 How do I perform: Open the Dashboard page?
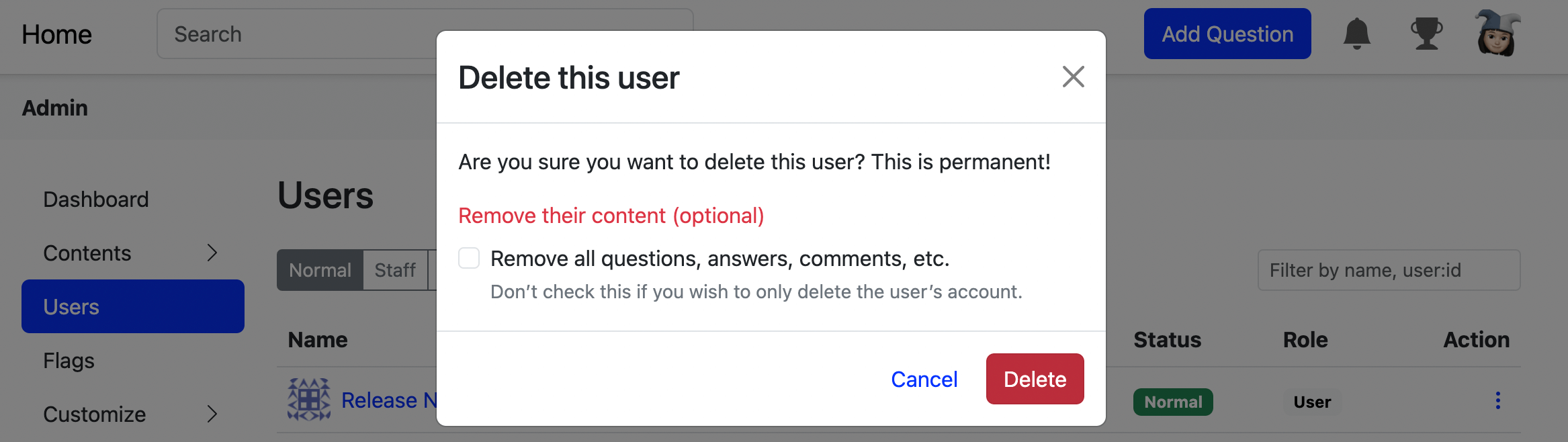95,199
